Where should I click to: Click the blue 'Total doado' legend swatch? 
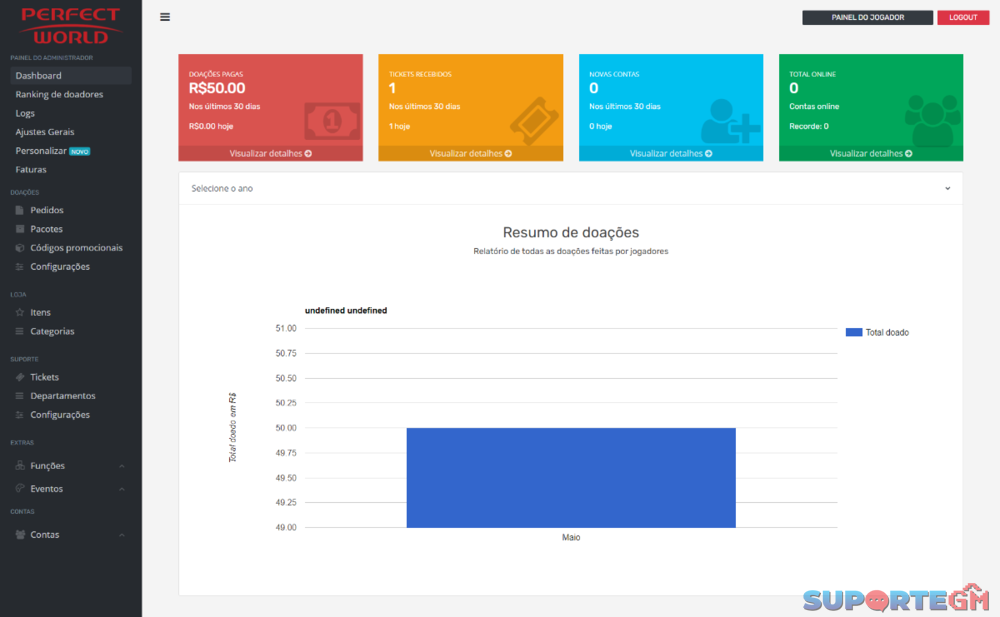click(854, 332)
